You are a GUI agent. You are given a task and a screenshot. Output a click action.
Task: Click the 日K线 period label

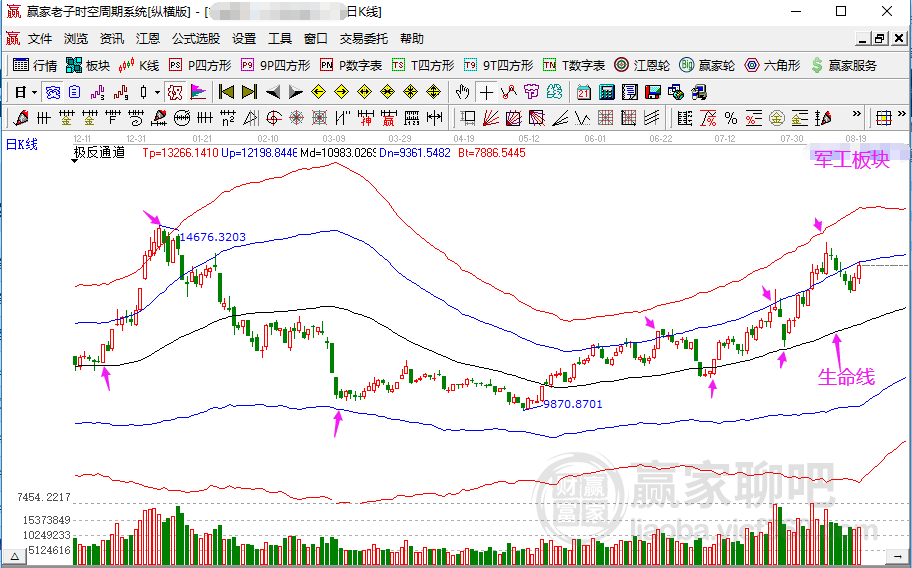pos(22,145)
